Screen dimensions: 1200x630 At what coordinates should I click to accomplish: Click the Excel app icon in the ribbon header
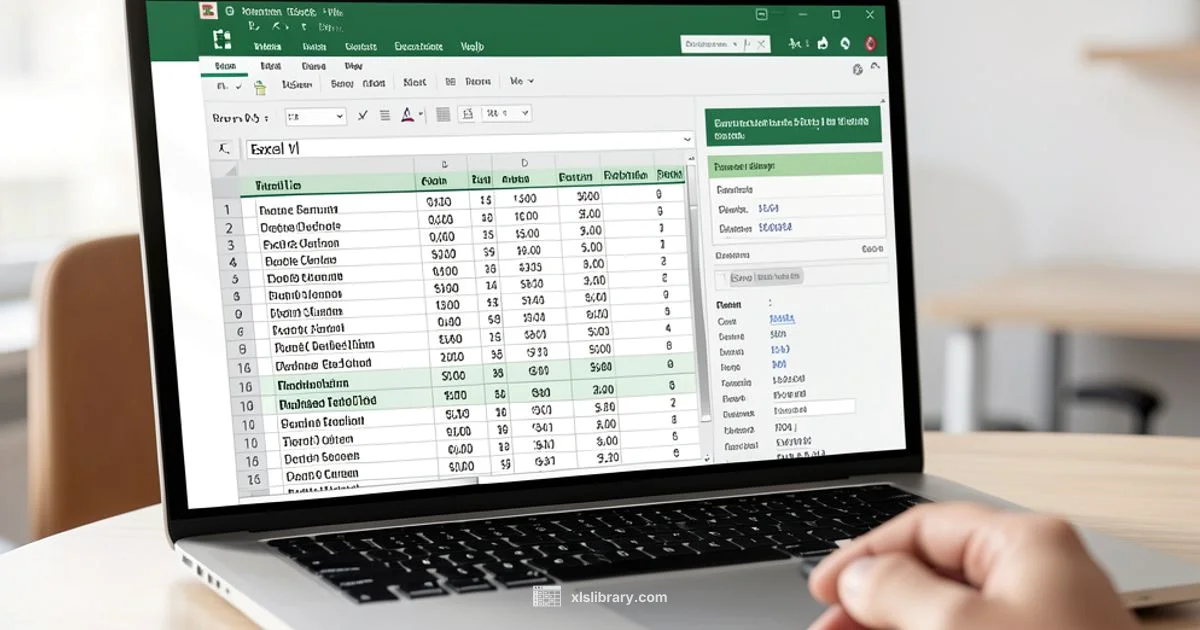tap(222, 40)
